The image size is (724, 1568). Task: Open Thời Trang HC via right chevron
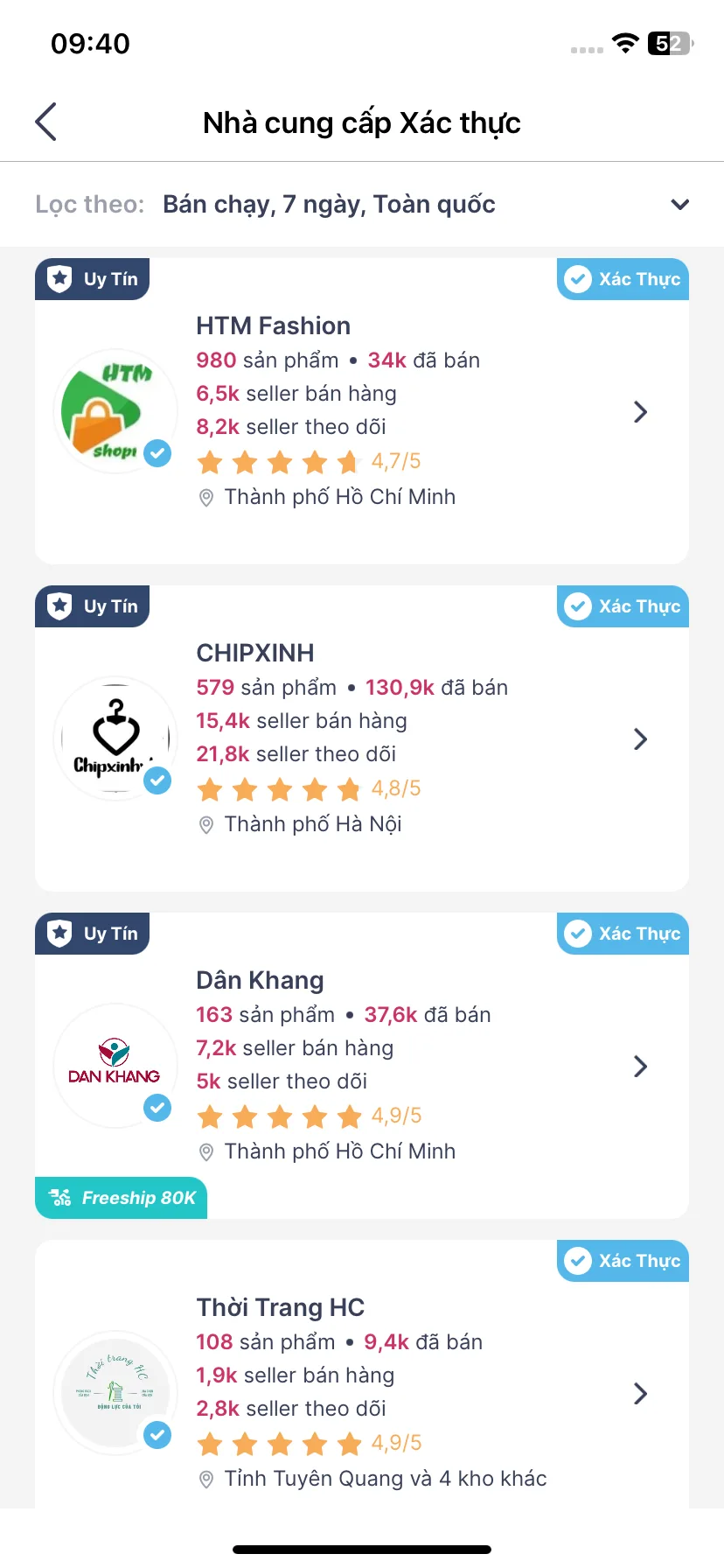pos(640,1394)
